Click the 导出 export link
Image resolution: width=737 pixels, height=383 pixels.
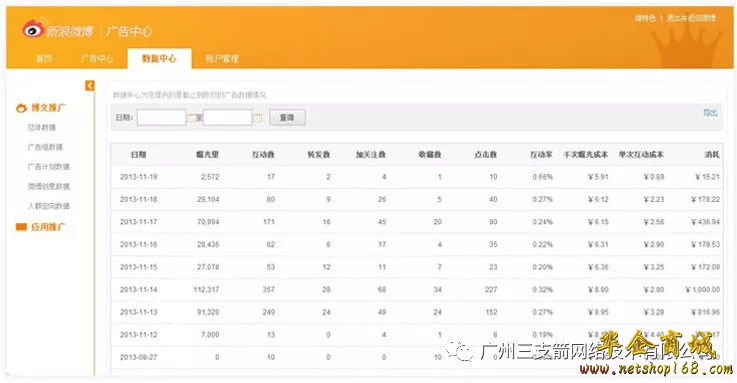tap(710, 113)
